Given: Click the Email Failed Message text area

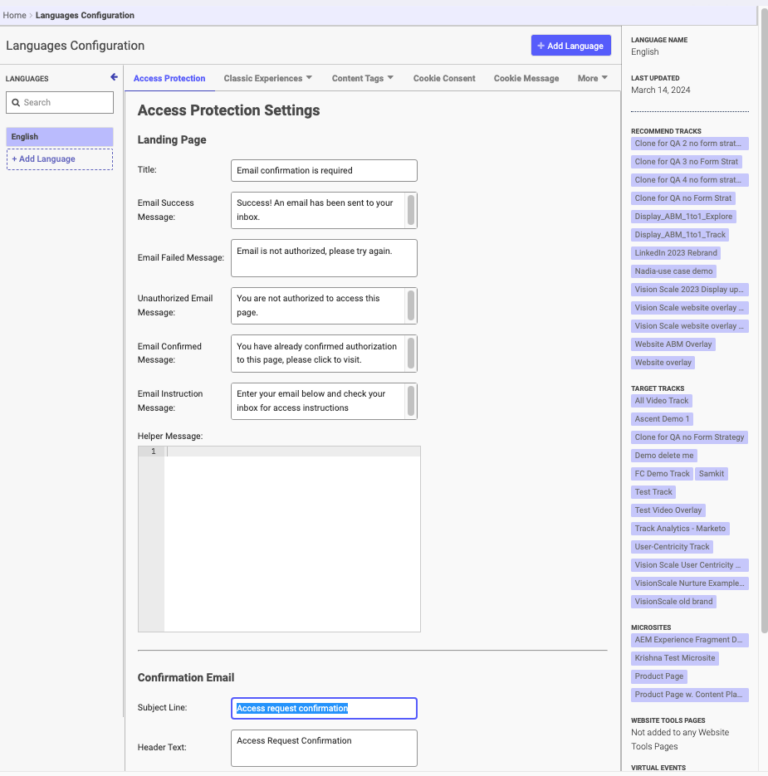Looking at the screenshot, I should coord(324,258).
